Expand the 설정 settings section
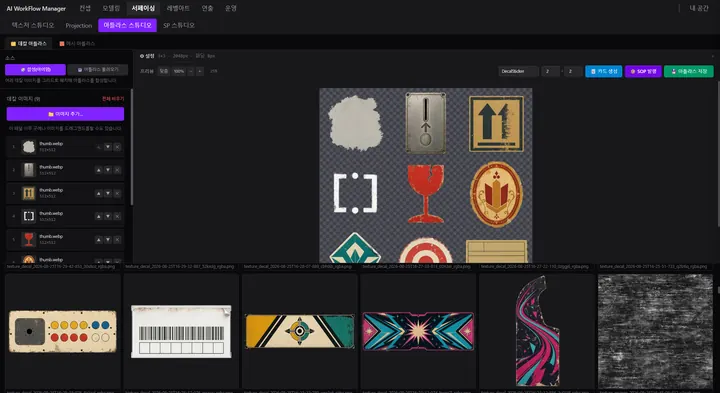This screenshot has height=393, width=720. click(x=147, y=56)
